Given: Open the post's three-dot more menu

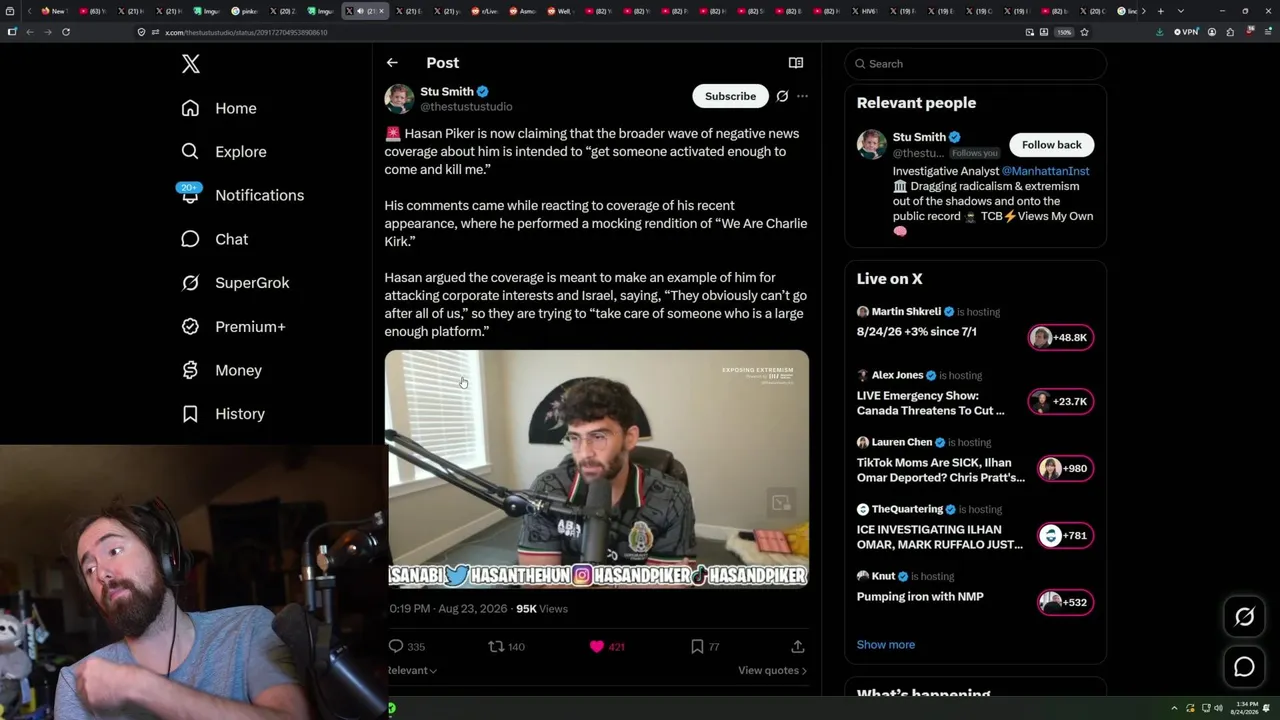Looking at the screenshot, I should tap(802, 96).
